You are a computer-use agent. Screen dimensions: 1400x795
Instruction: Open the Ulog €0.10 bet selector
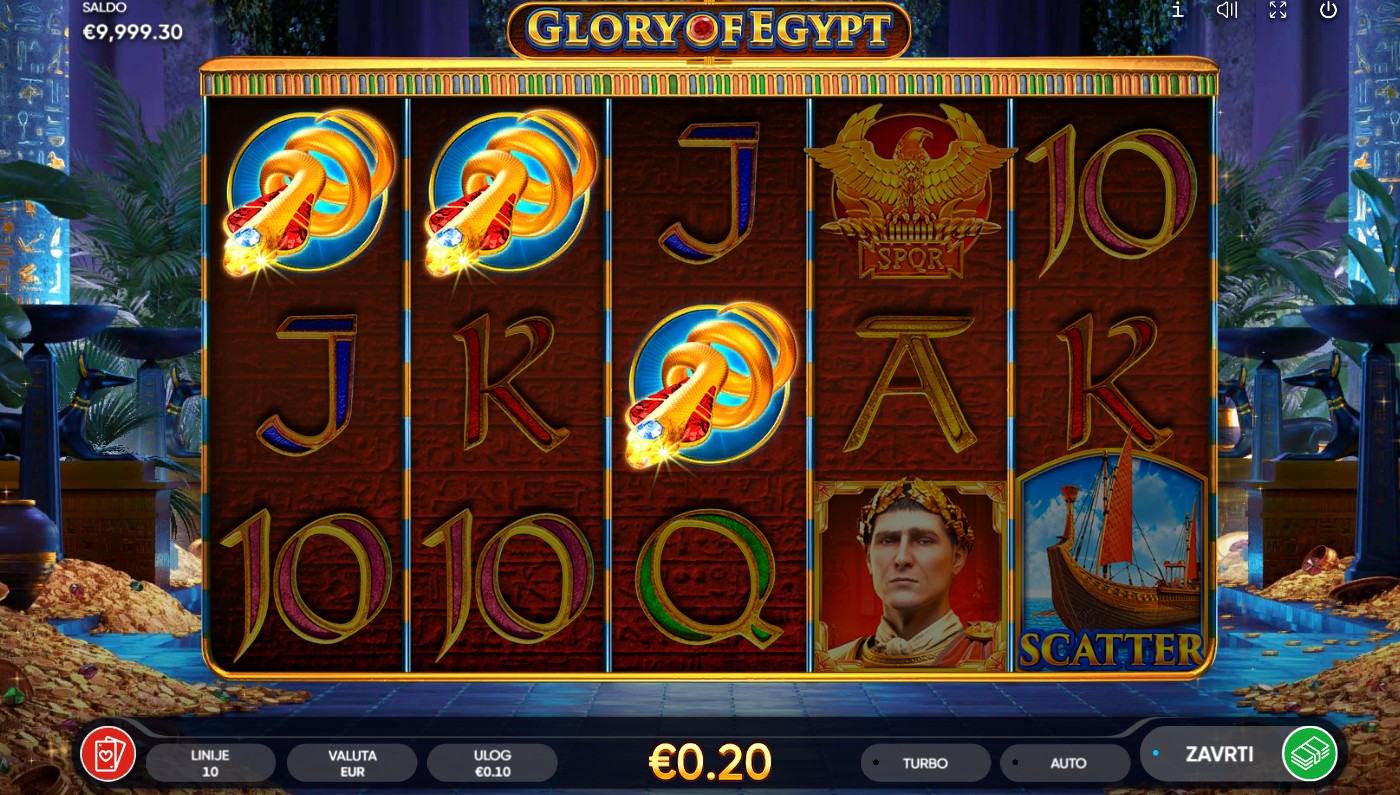pos(492,763)
